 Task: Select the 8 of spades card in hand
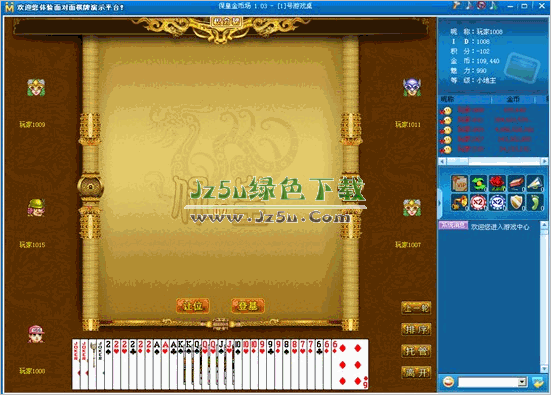tap(287, 364)
